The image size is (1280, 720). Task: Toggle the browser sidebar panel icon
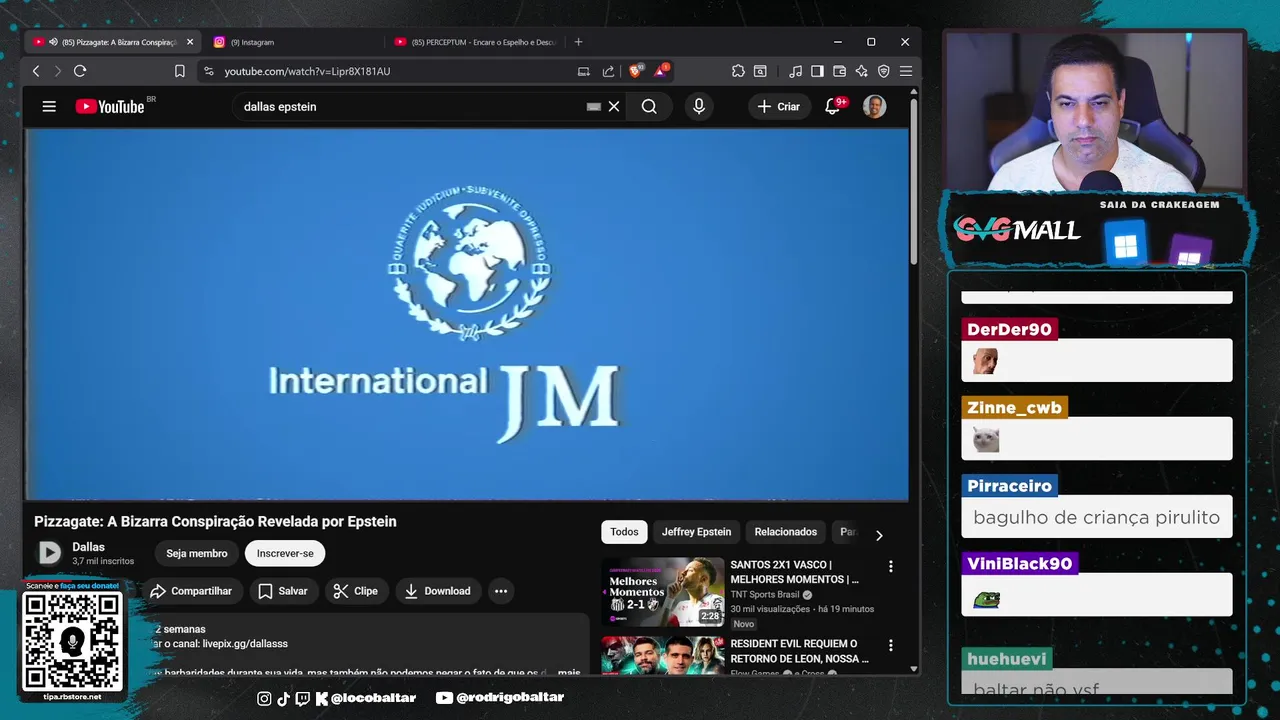click(817, 71)
